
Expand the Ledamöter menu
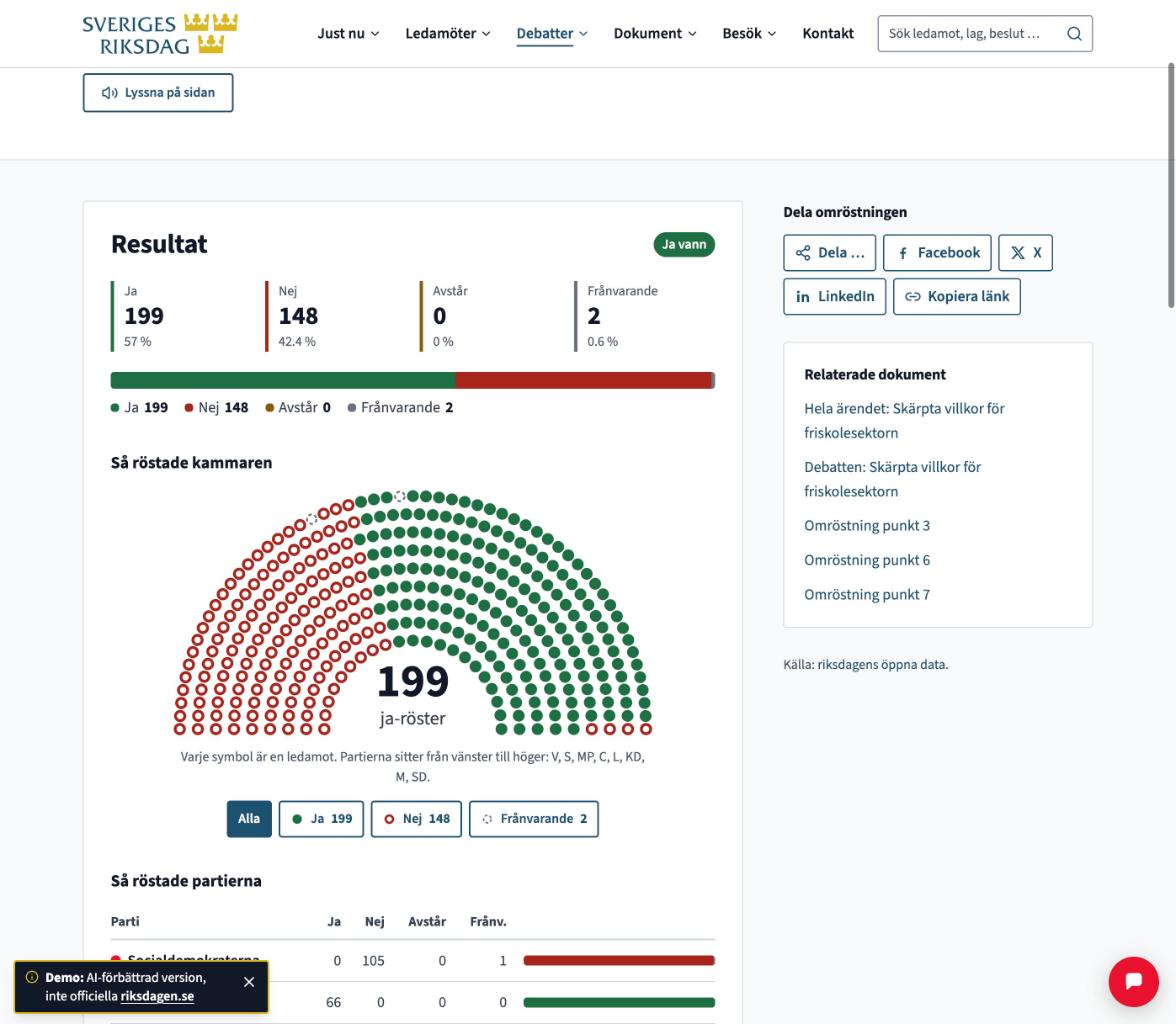448,34
